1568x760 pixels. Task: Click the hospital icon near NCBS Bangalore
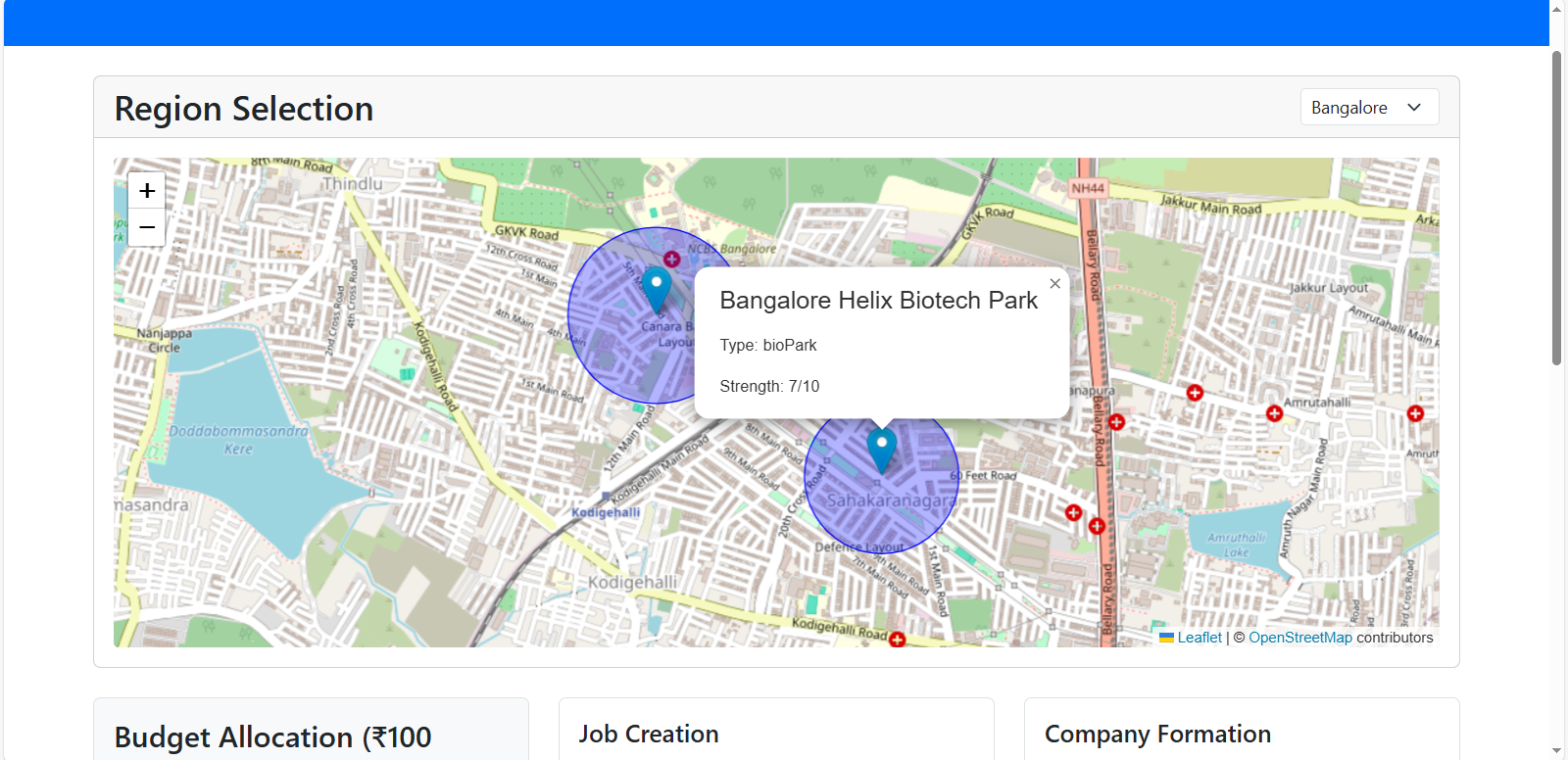[x=671, y=260]
